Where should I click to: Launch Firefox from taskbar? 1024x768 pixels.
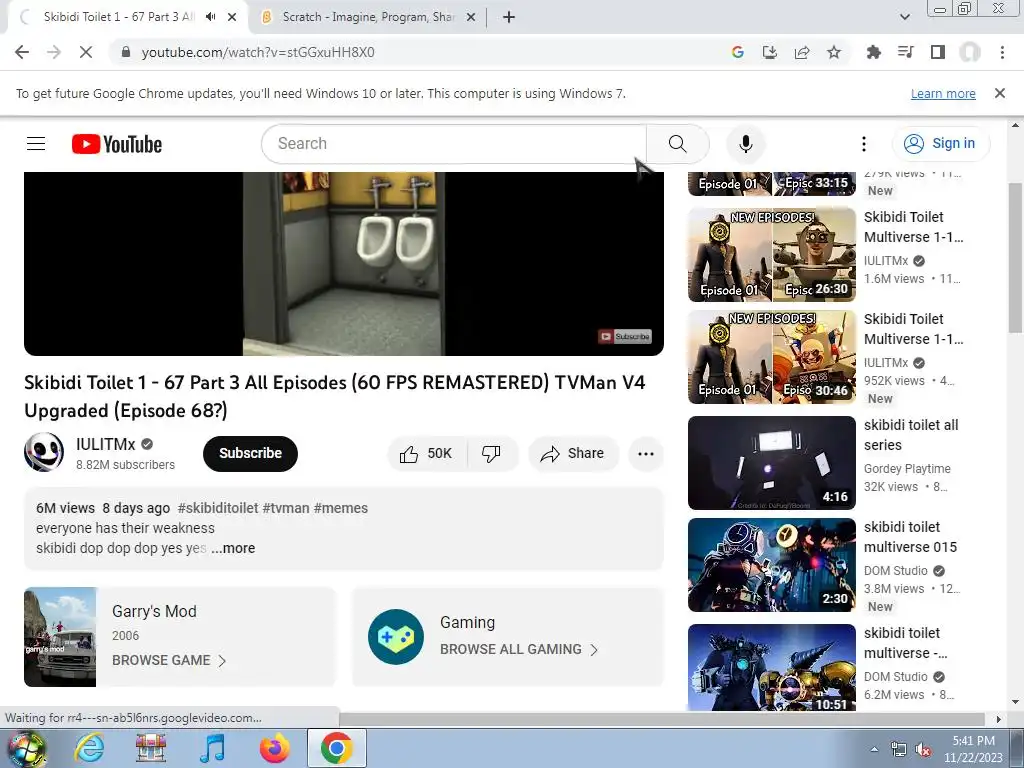(274, 747)
